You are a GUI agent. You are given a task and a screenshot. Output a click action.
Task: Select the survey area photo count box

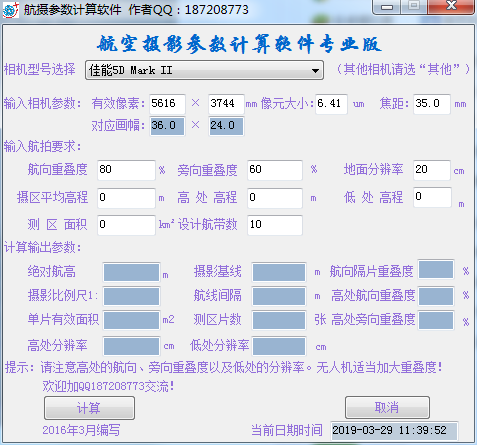tap(279, 320)
